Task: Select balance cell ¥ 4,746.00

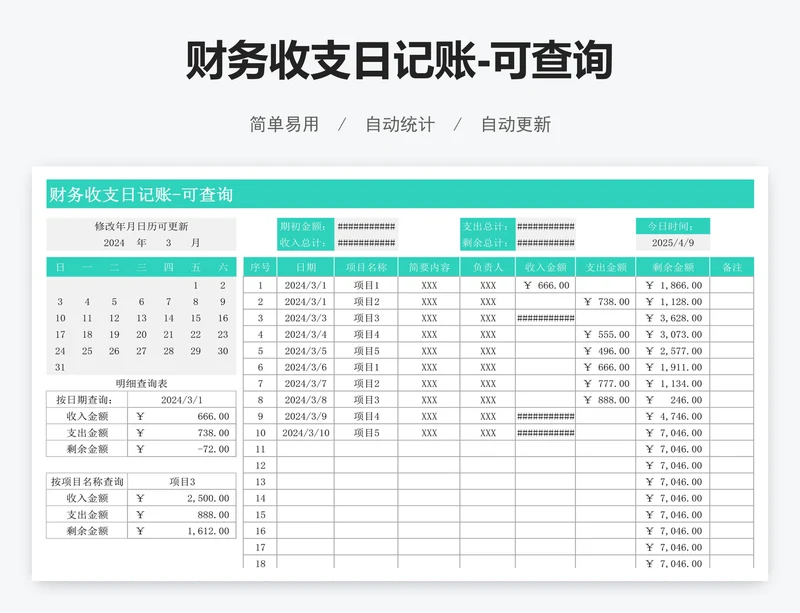Action: (673, 416)
